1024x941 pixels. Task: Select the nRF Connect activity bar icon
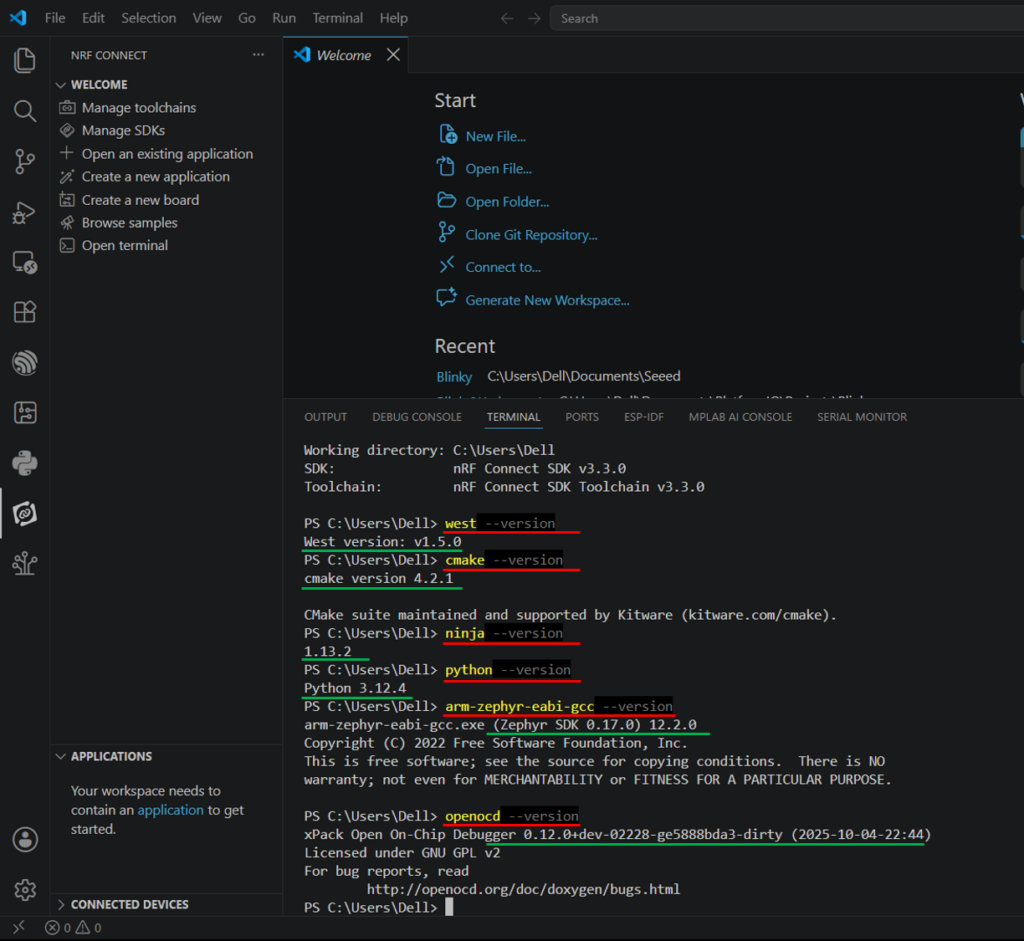25,514
